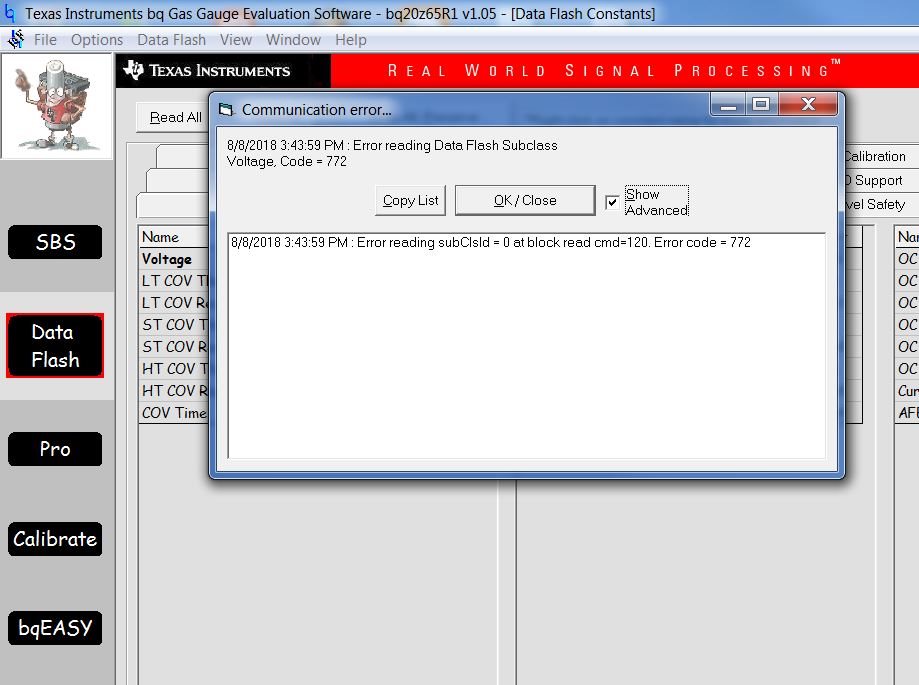
Task: Open the SBS panel button
Action: click(x=55, y=242)
